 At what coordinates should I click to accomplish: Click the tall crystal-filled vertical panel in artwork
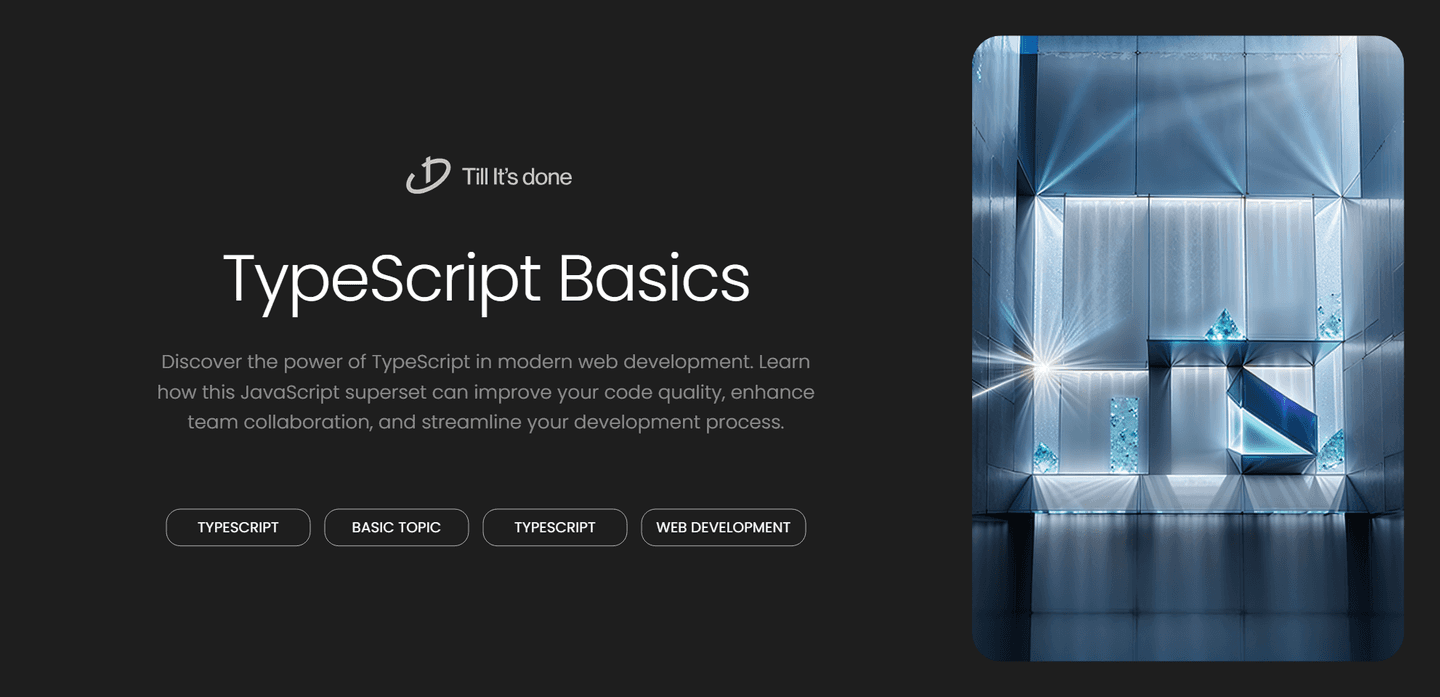pos(1124,432)
